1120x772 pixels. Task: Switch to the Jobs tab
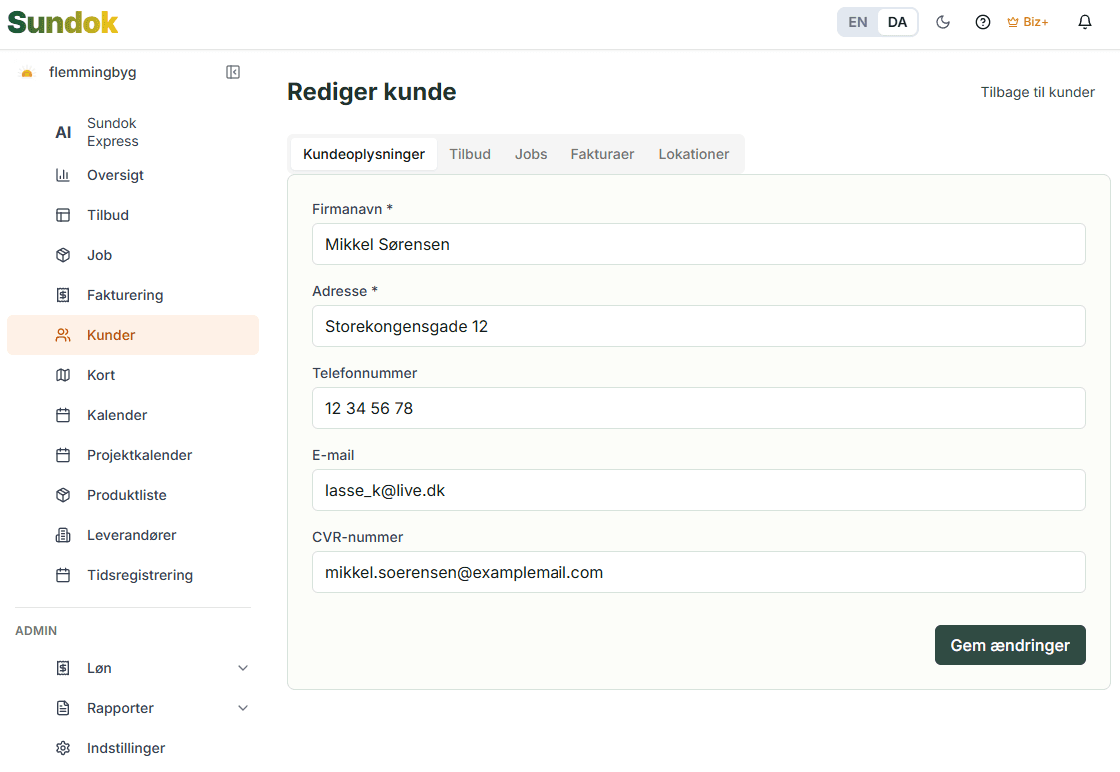pos(531,154)
